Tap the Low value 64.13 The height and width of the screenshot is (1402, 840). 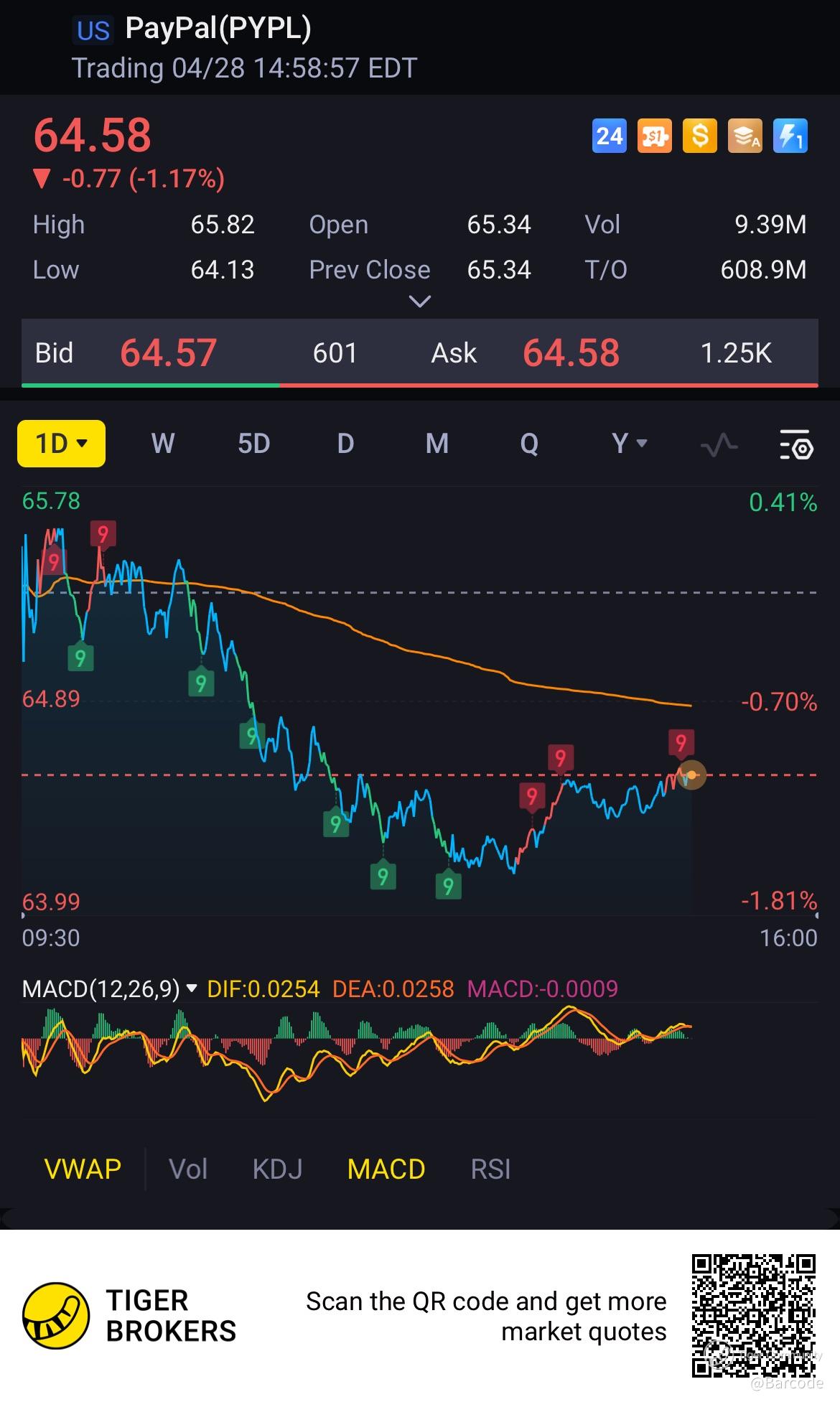pyautogui.click(x=223, y=270)
